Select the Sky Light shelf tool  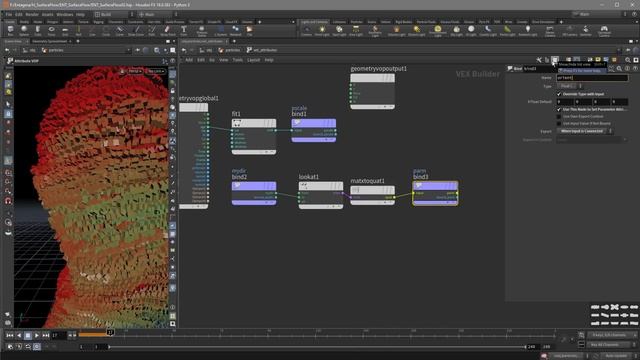point(456,30)
